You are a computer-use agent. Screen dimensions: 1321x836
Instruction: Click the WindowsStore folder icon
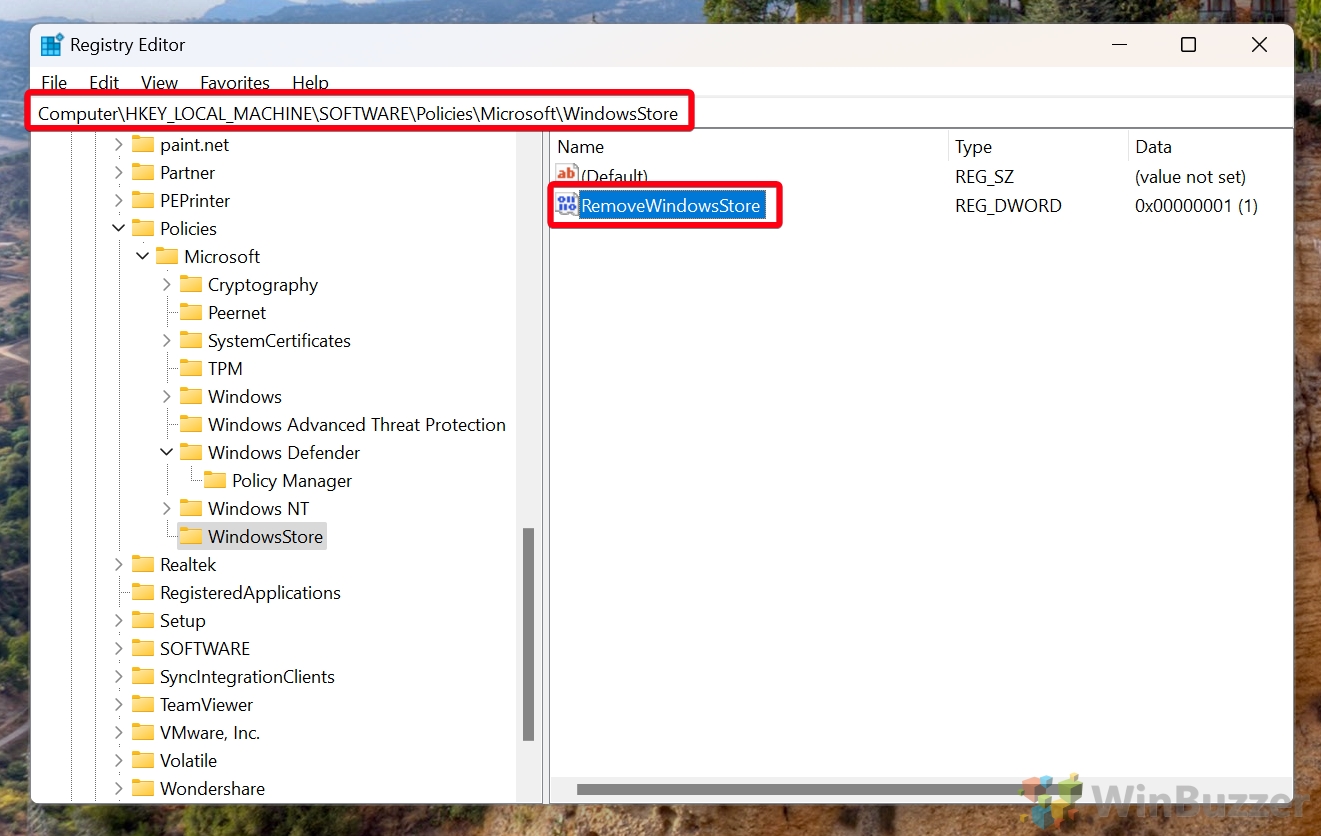coord(191,537)
